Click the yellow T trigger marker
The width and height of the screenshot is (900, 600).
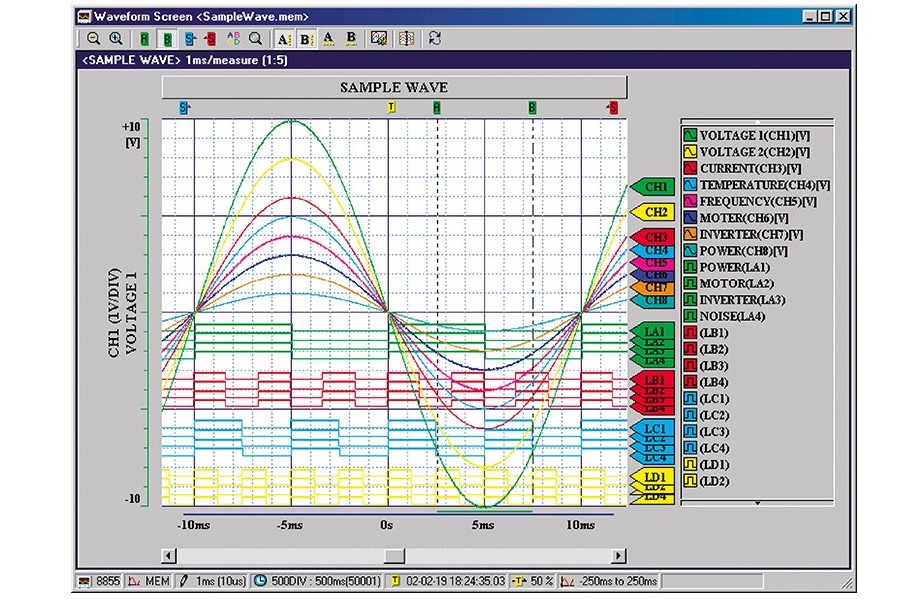pyautogui.click(x=391, y=107)
